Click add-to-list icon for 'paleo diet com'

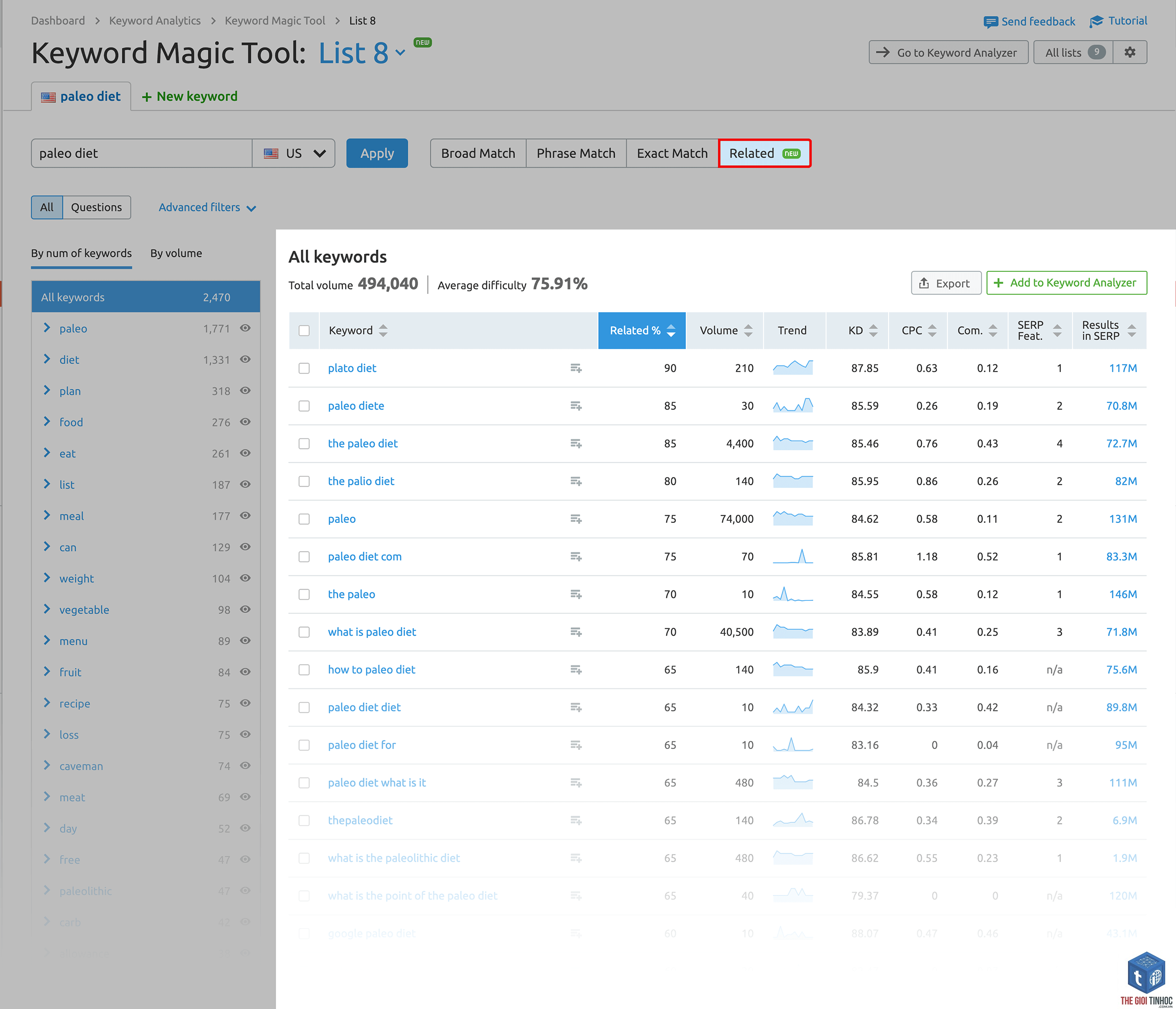(575, 557)
